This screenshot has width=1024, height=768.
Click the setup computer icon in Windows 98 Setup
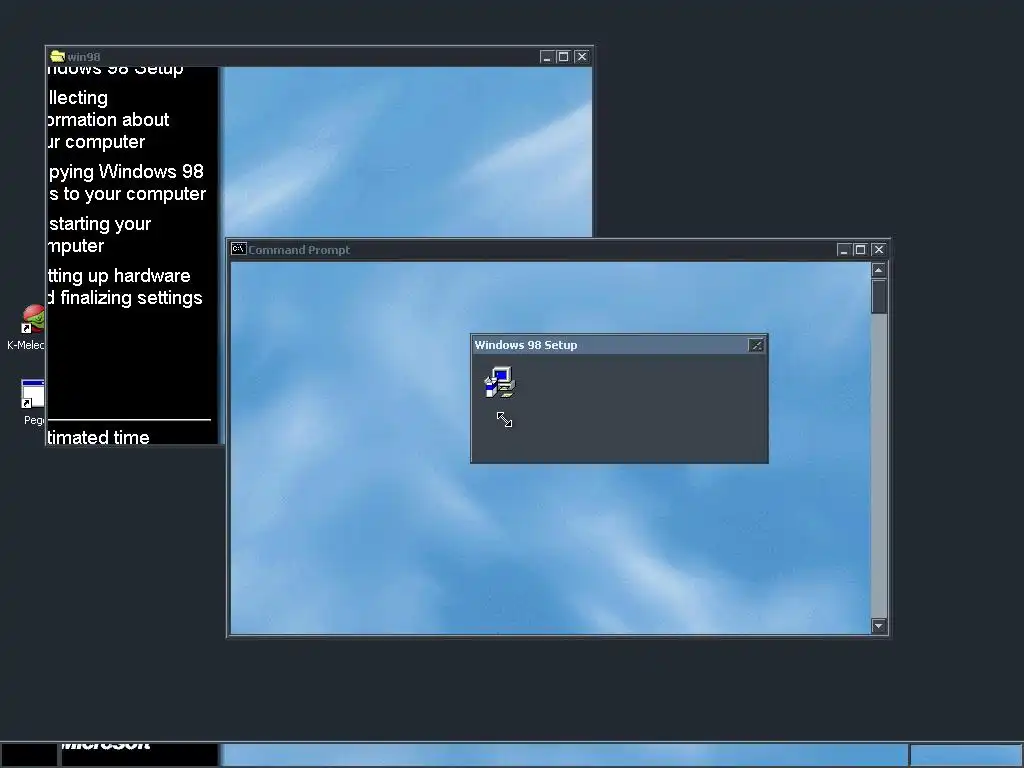[500, 382]
